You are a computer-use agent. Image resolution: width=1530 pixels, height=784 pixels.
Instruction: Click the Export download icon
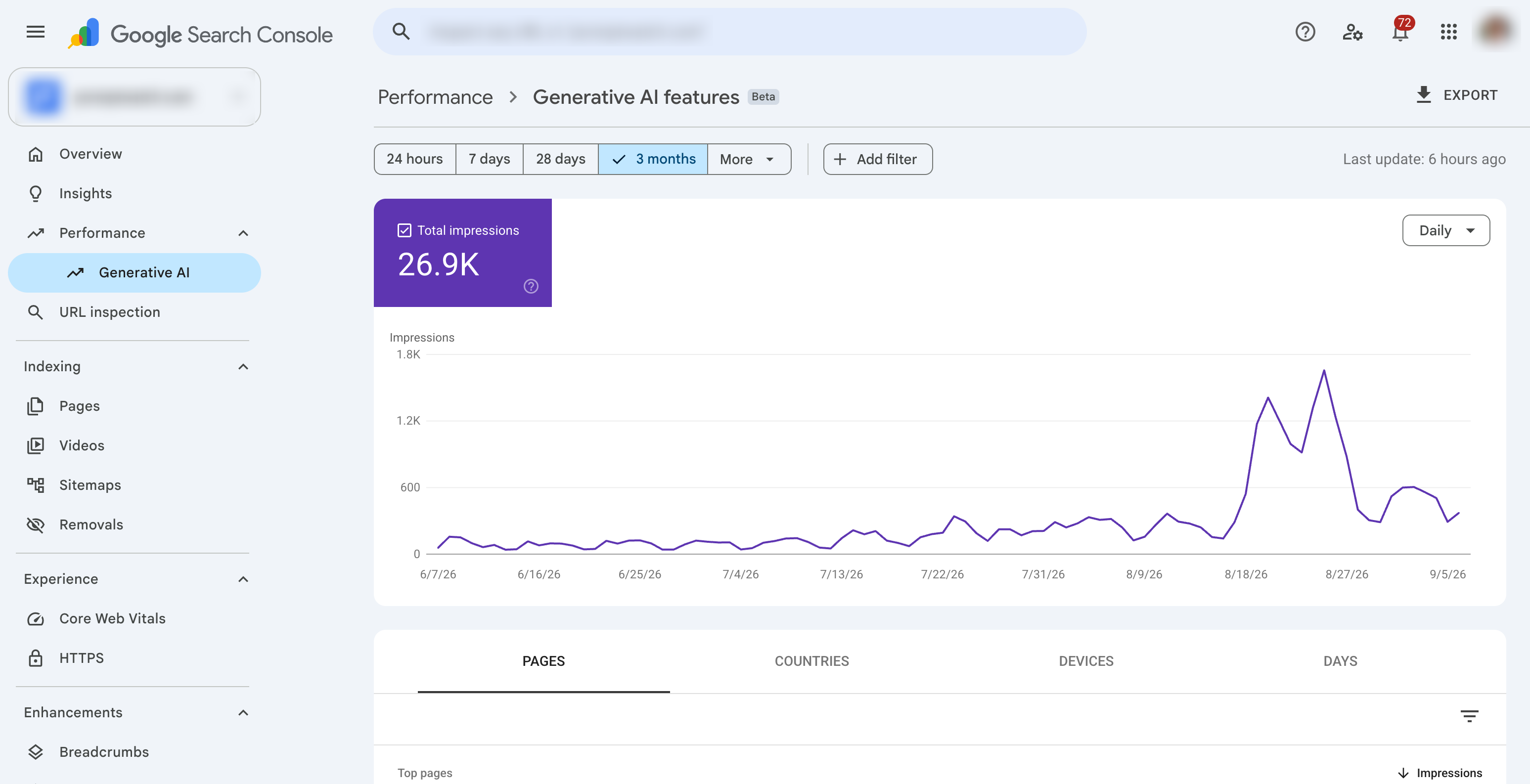[x=1424, y=95]
